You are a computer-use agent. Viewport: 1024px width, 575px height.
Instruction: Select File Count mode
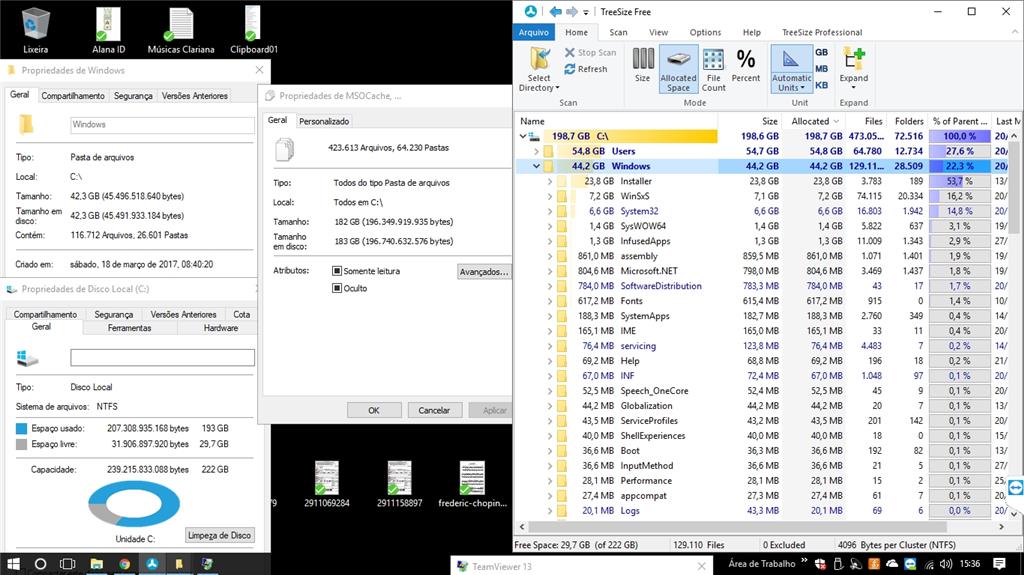[713, 69]
